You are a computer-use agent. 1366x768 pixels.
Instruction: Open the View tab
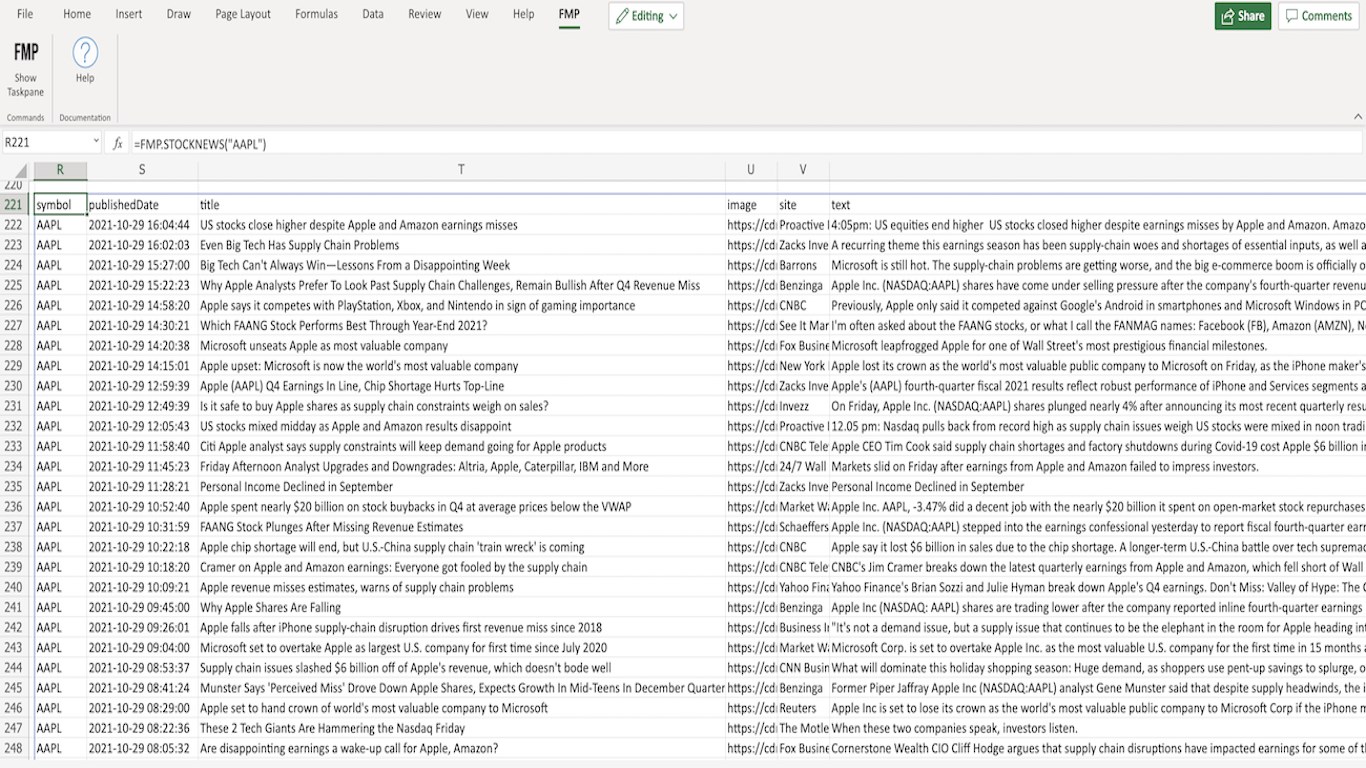tap(477, 15)
